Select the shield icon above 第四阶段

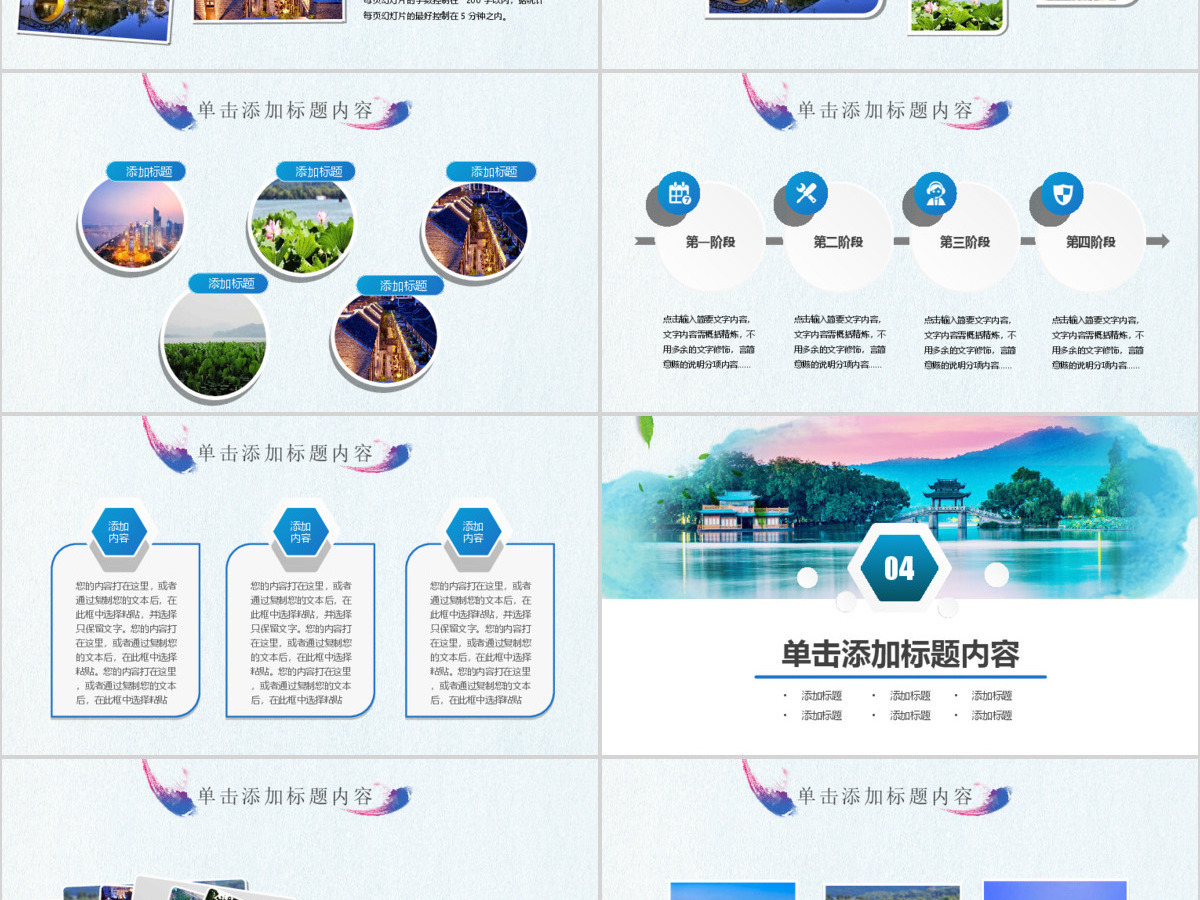[1062, 193]
